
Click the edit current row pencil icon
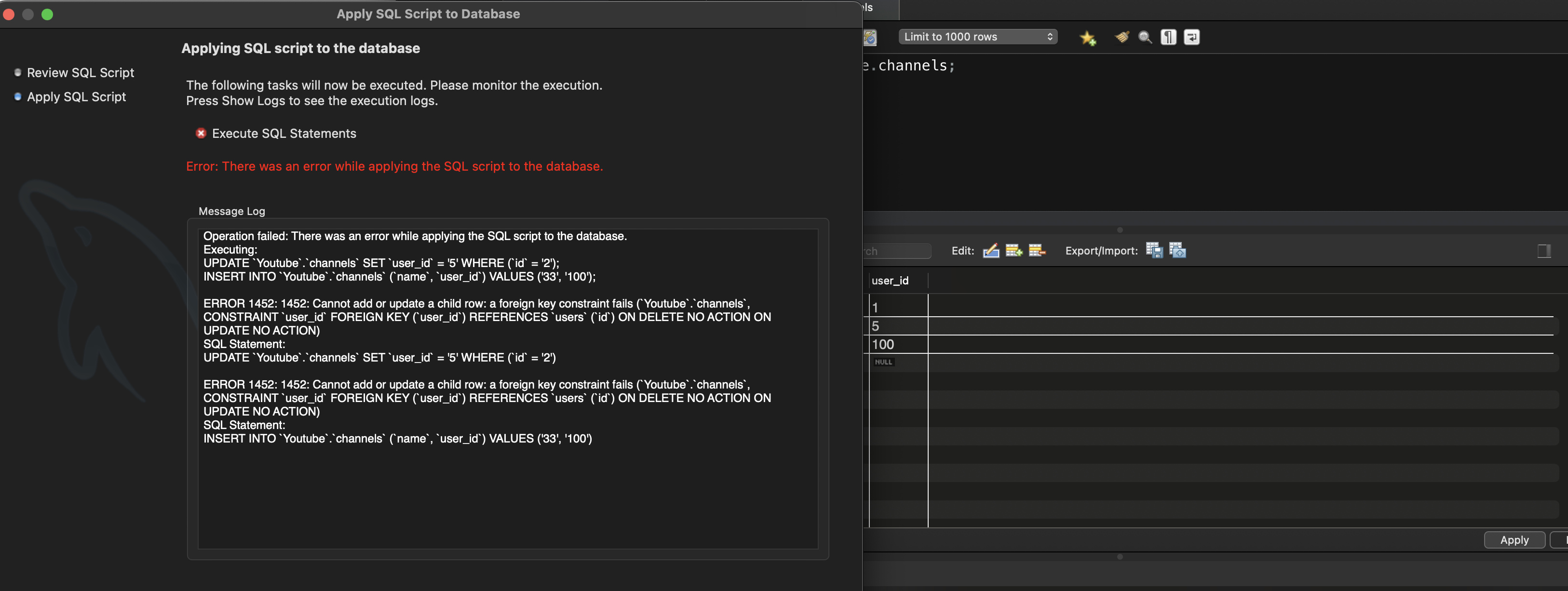click(991, 251)
